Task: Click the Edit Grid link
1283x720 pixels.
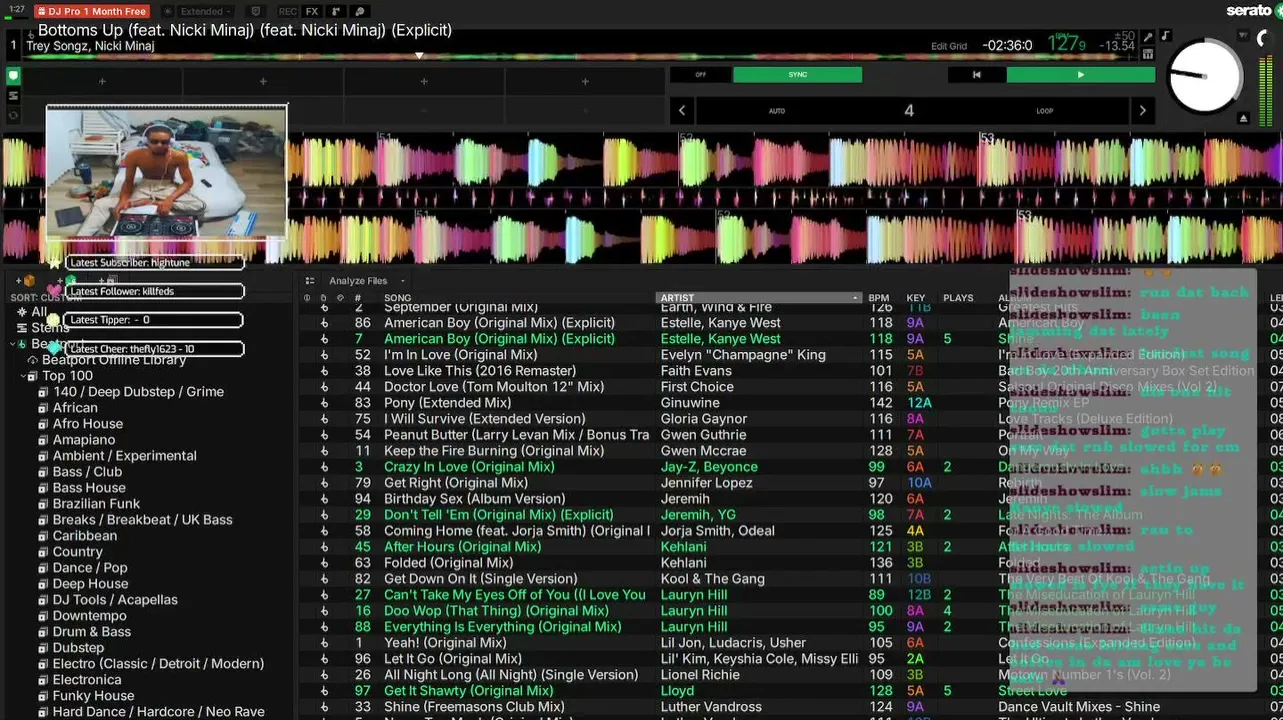Action: (x=949, y=47)
